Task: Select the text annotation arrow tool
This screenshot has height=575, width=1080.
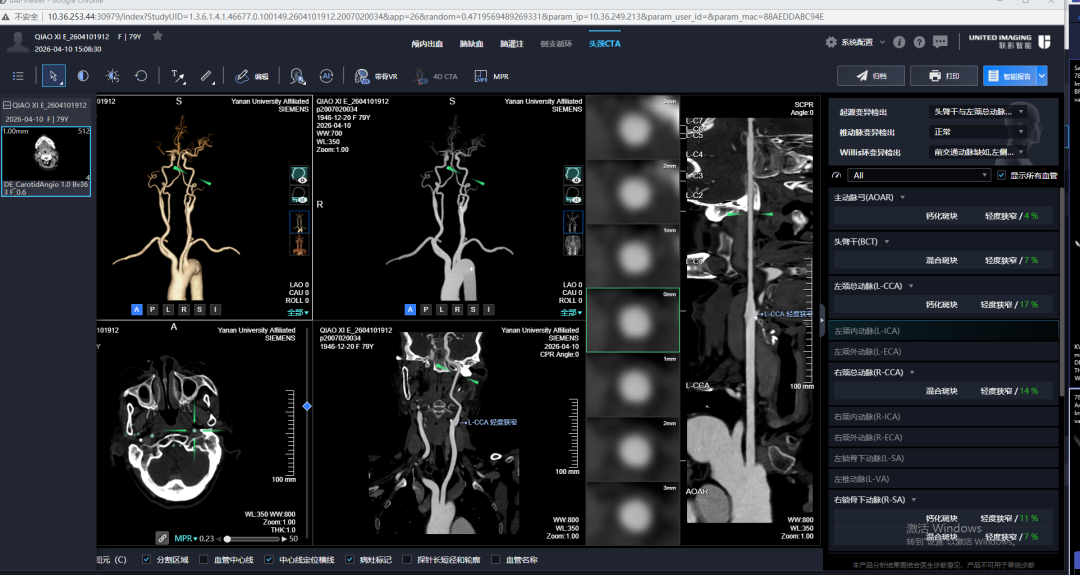Action: (x=178, y=76)
